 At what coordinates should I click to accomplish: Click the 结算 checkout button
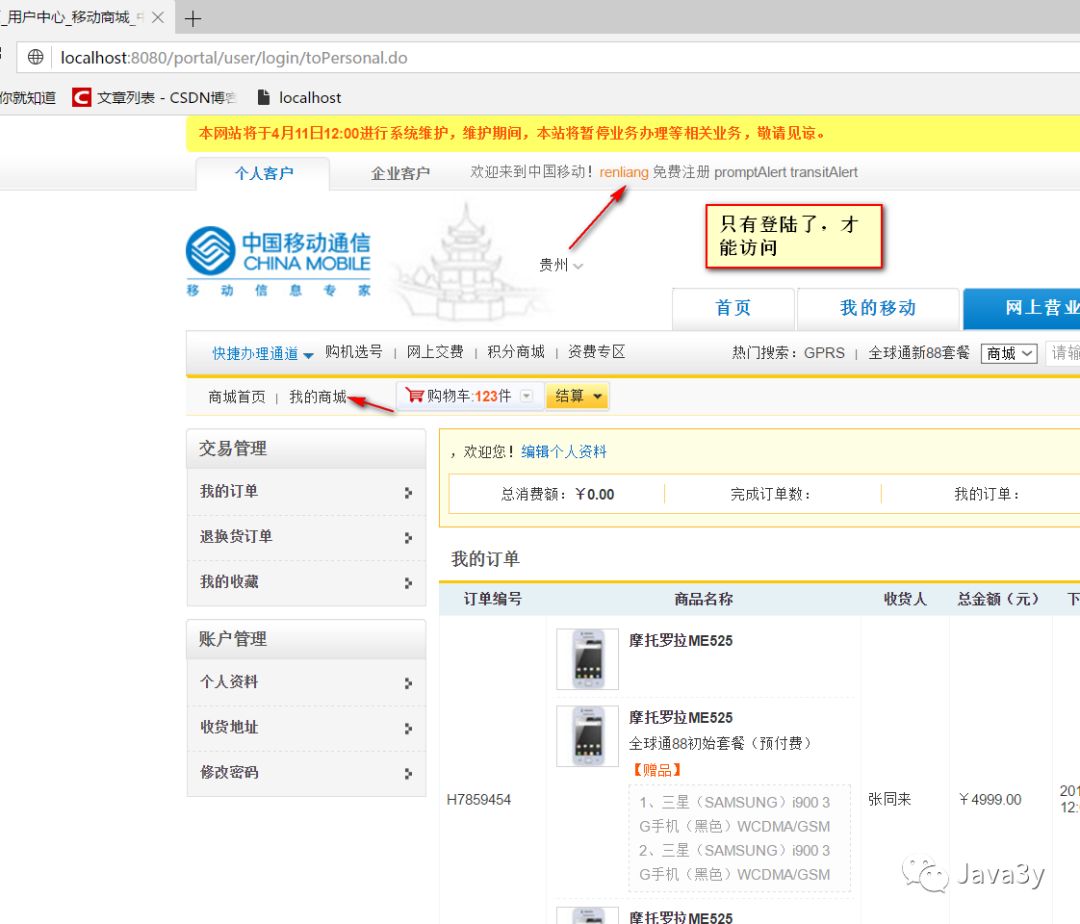[x=577, y=396]
